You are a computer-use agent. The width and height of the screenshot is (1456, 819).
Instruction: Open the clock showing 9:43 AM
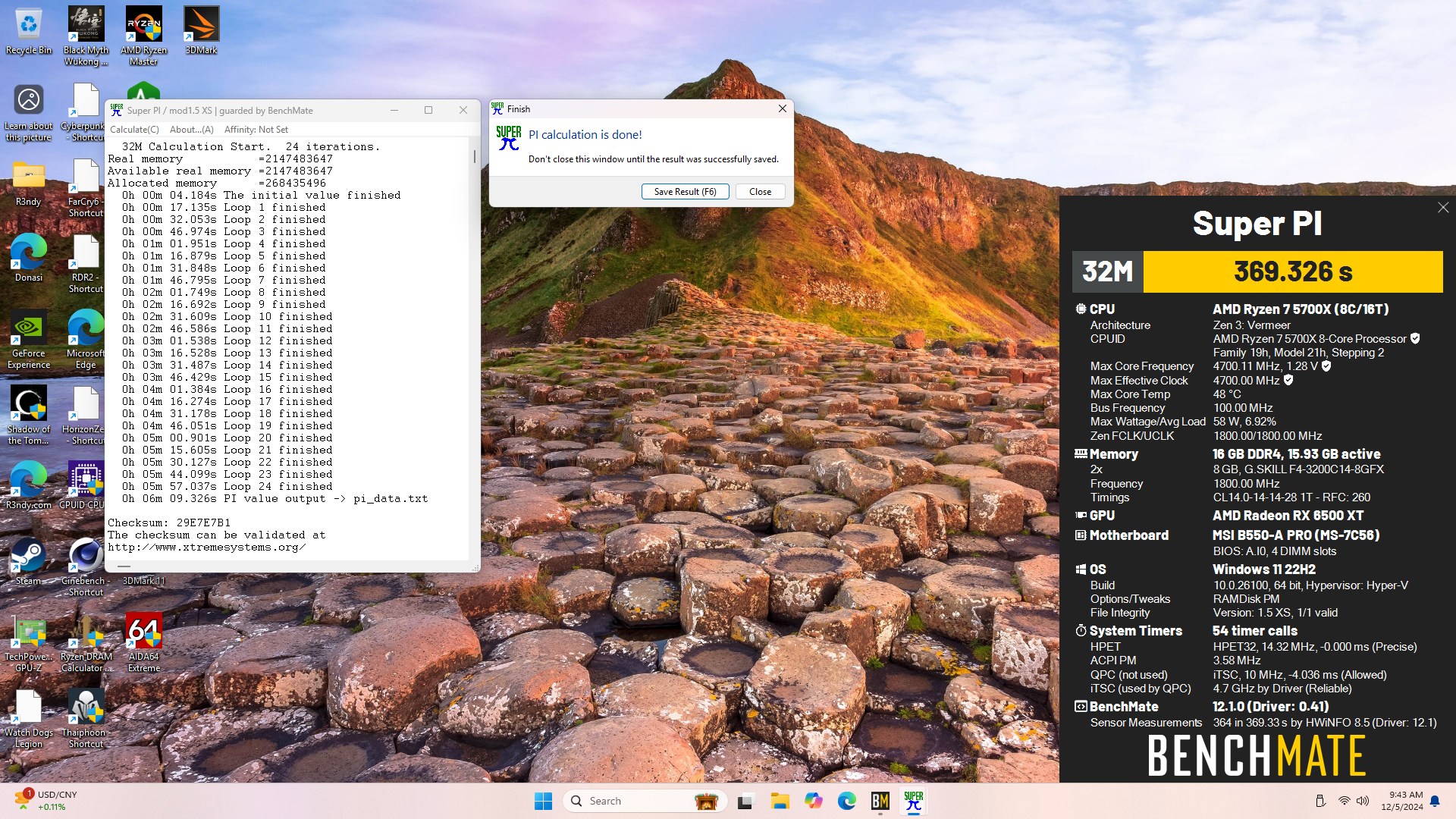pos(1401,801)
